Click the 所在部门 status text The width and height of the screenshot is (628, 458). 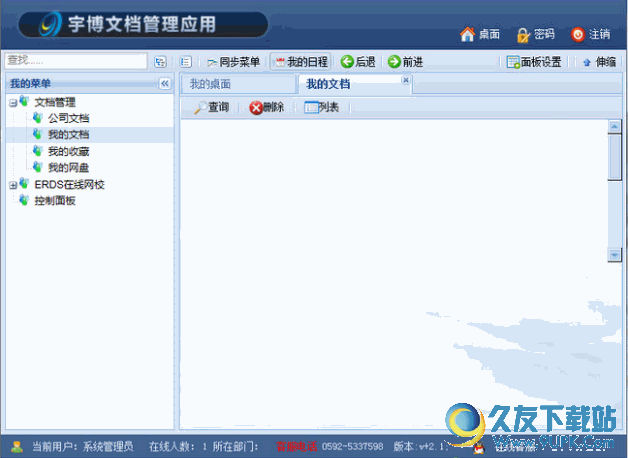point(236,446)
